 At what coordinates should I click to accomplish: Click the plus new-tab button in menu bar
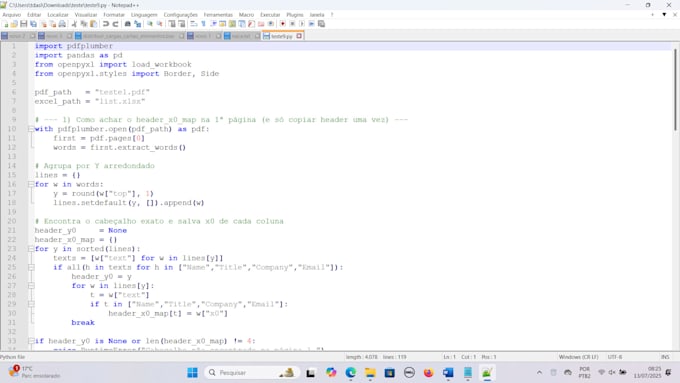tap(652, 15)
